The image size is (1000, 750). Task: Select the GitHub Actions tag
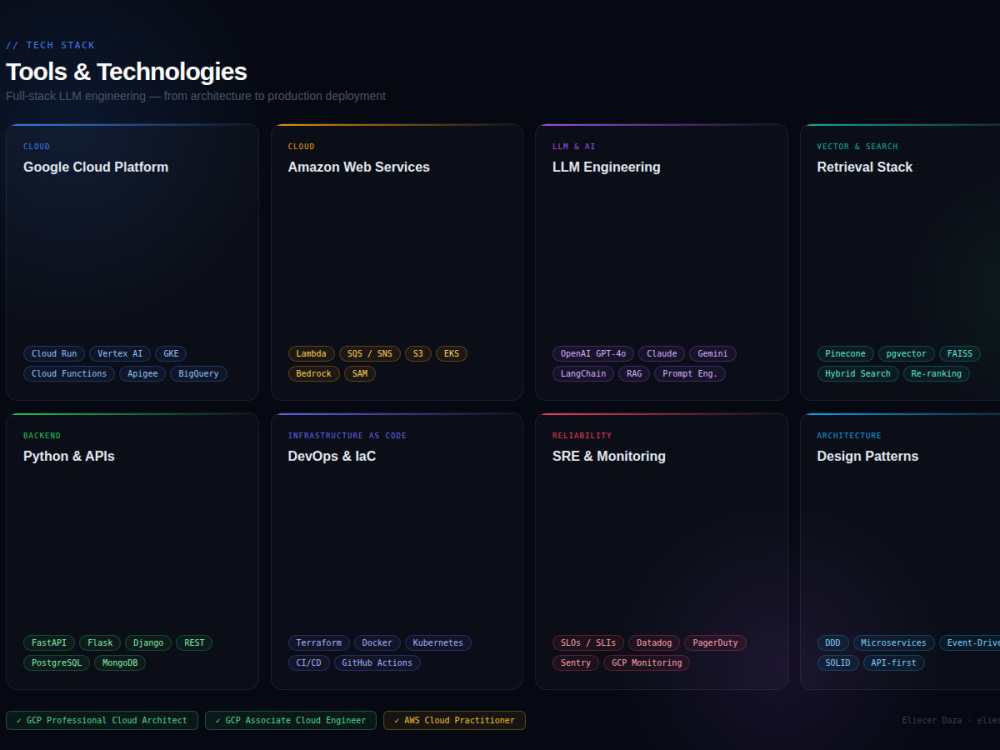click(x=377, y=663)
